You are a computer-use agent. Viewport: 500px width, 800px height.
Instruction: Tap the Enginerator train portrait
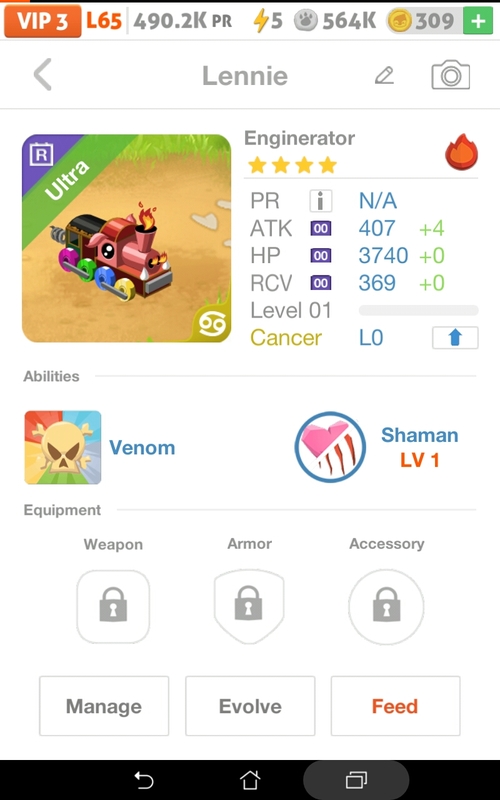pyautogui.click(x=127, y=238)
